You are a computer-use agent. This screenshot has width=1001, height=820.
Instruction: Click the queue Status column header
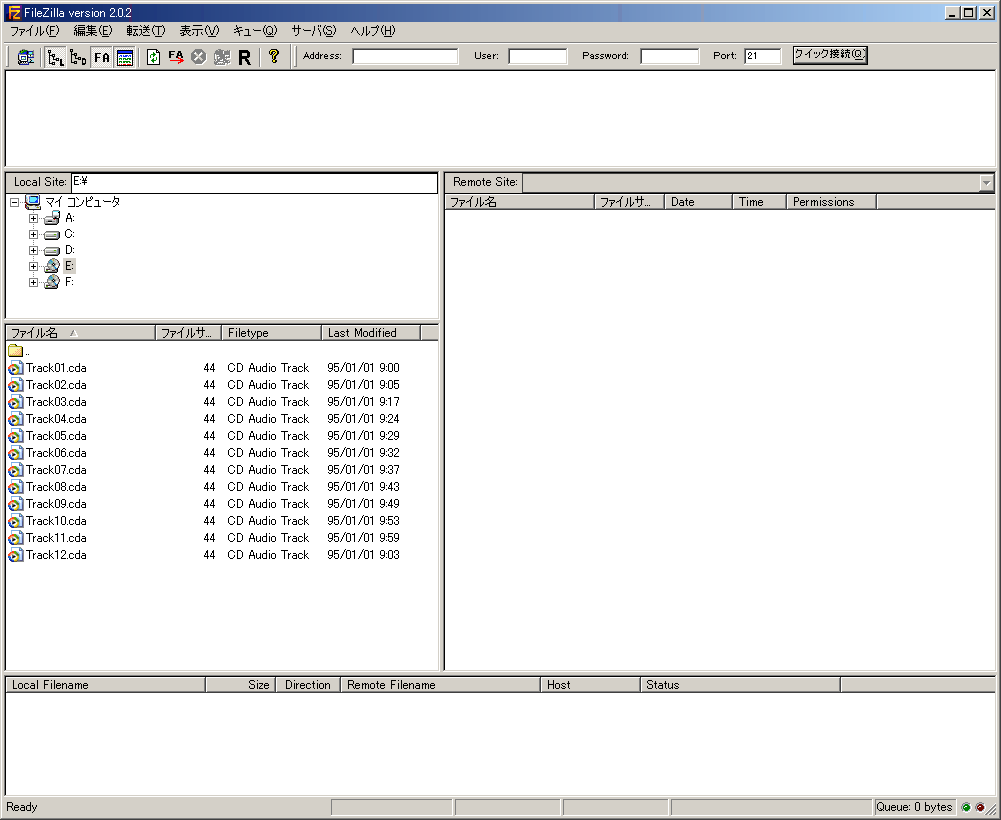pos(741,685)
